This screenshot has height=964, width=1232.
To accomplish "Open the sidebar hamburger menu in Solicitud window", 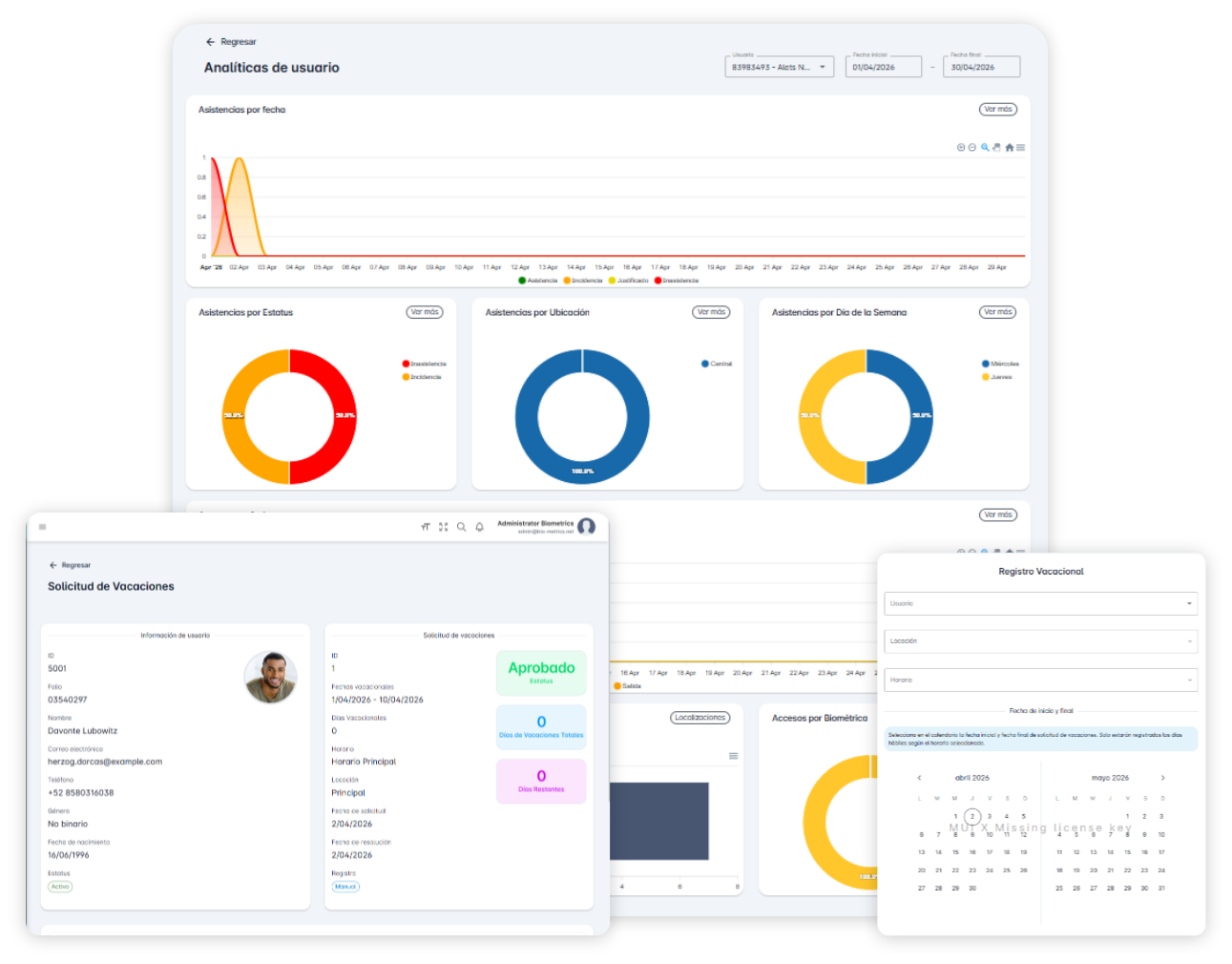I will click(43, 527).
